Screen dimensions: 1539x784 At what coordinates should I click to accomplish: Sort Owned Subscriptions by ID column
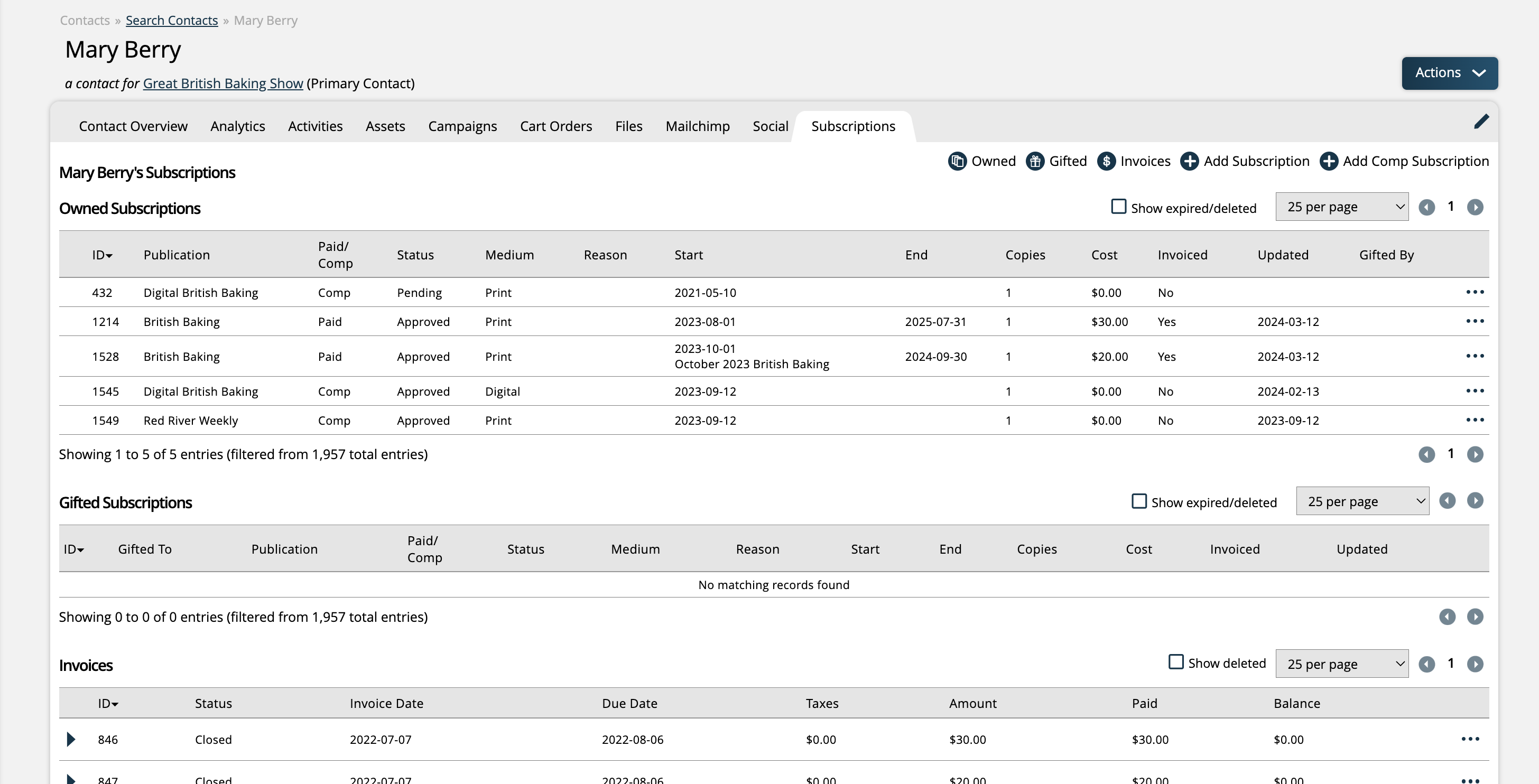pyautogui.click(x=101, y=255)
